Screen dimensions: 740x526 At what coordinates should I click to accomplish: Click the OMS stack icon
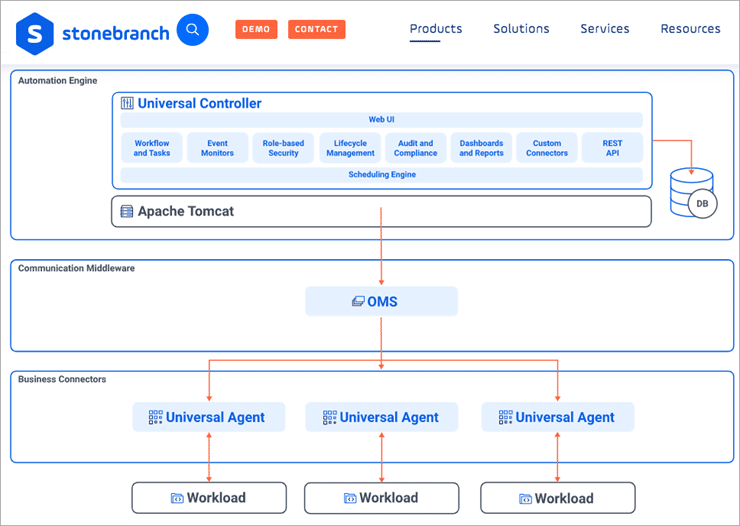pos(358,301)
